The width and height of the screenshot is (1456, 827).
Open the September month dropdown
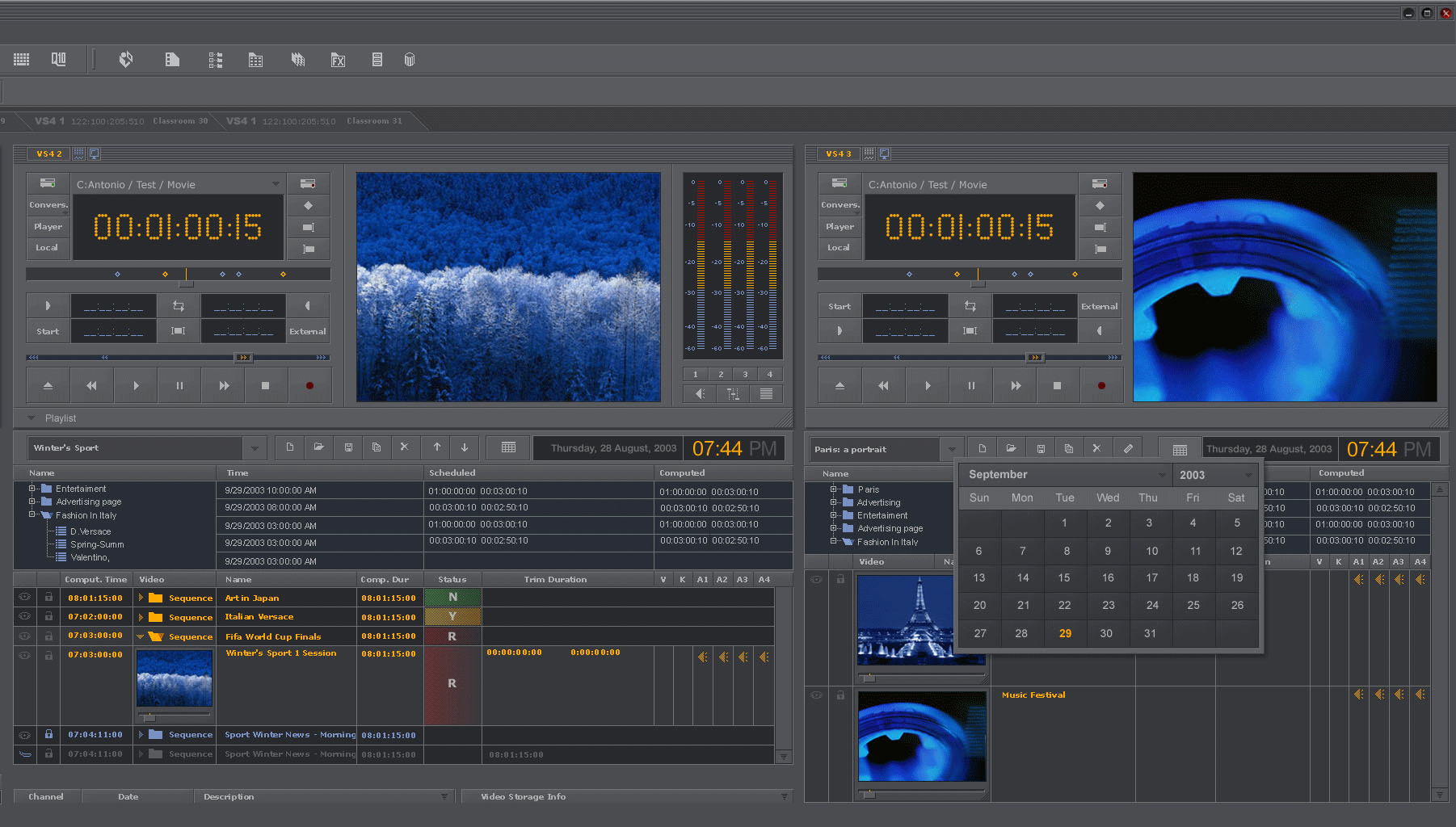point(1163,475)
